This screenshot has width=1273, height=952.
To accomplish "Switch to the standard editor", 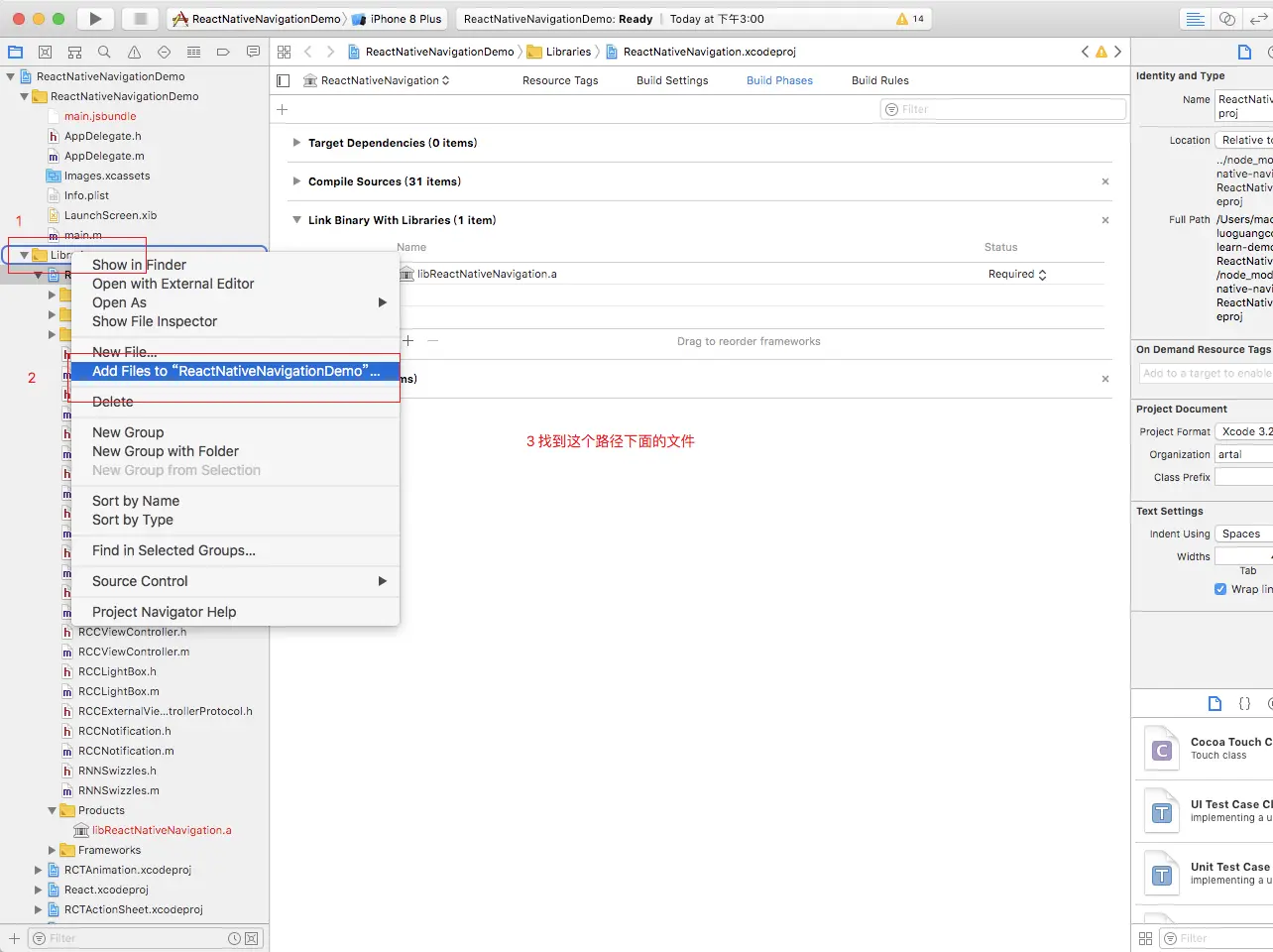I will click(1196, 19).
